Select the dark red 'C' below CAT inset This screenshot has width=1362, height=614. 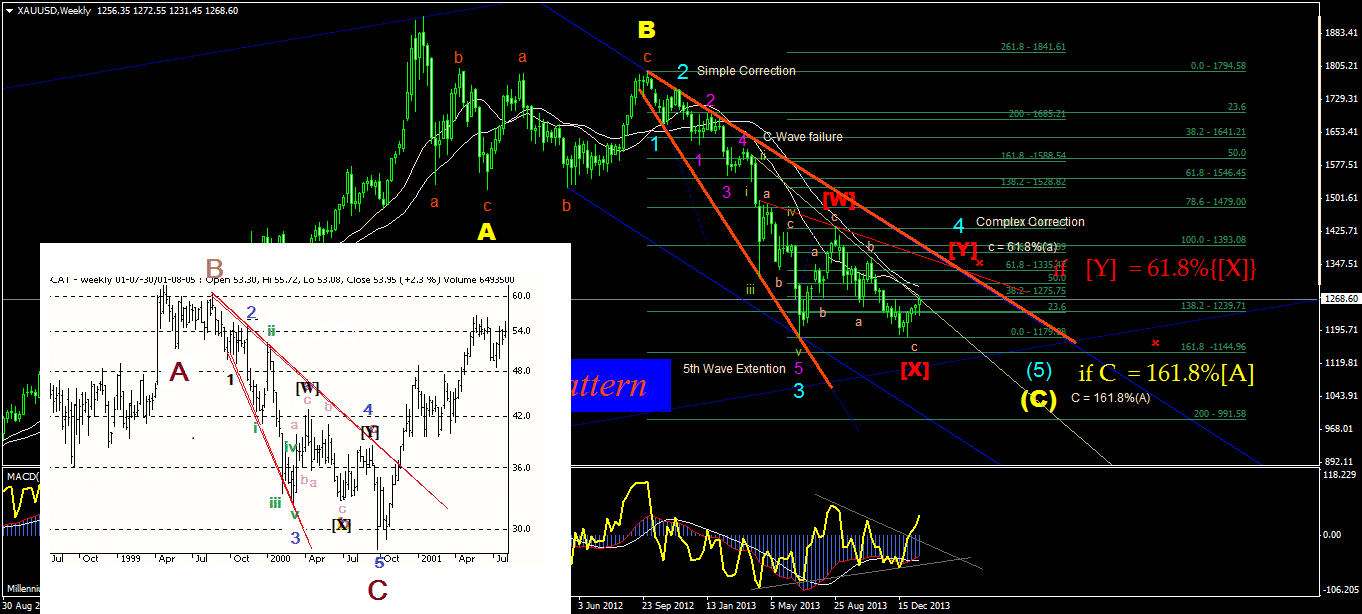pyautogui.click(x=377, y=591)
